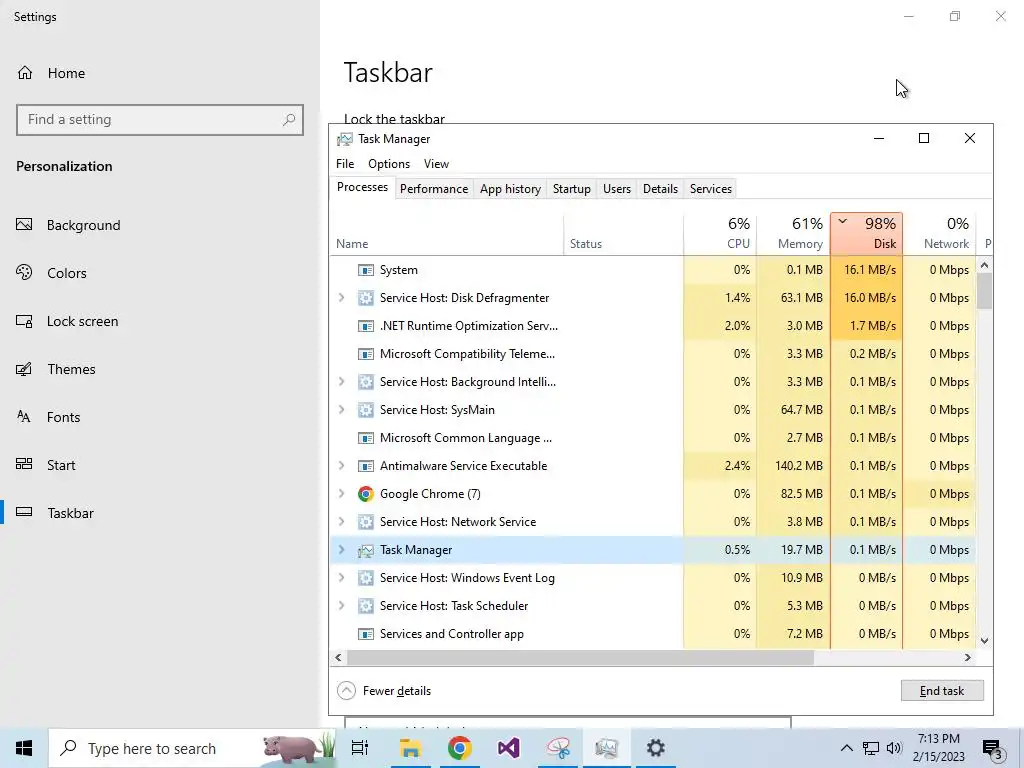
Task: Switch to the Performance tab
Action: pos(434,189)
